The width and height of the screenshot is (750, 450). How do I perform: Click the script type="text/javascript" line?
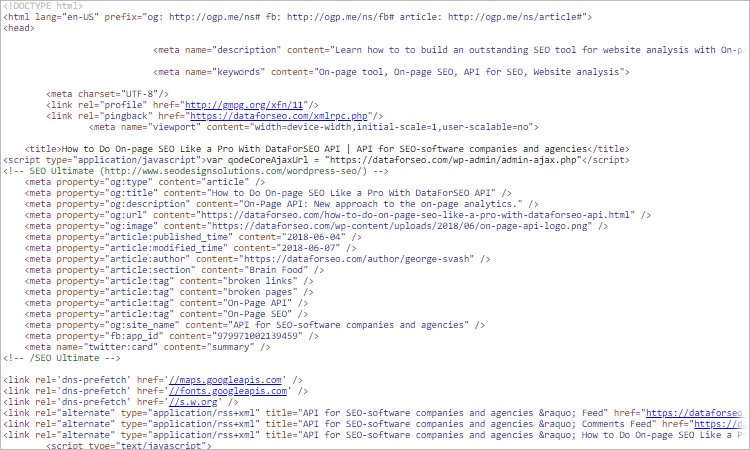pos(129,445)
